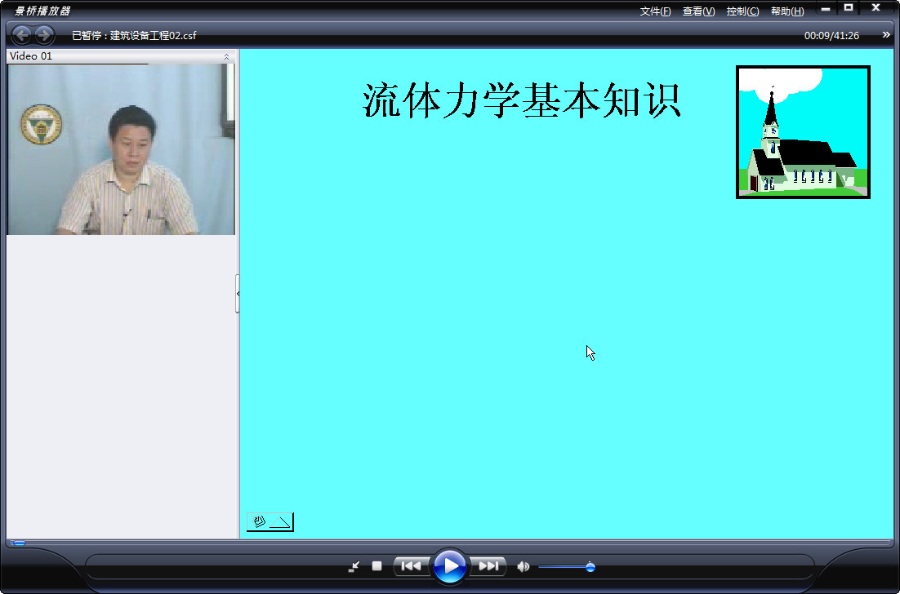This screenshot has width=900, height=594.
Task: Skip to the previous chapter
Action: tap(411, 566)
